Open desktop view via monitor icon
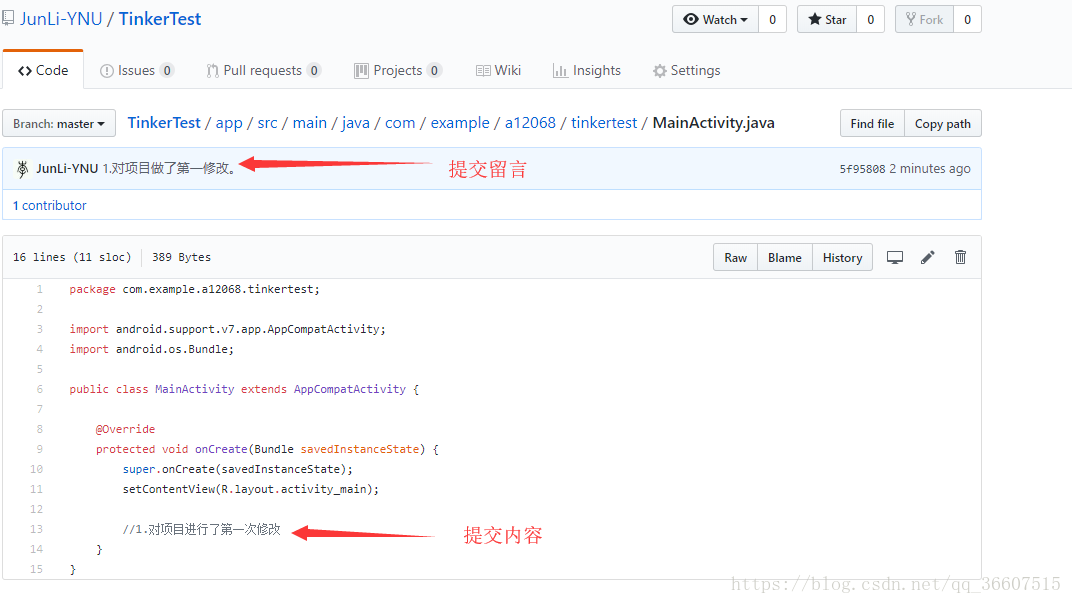 point(894,257)
